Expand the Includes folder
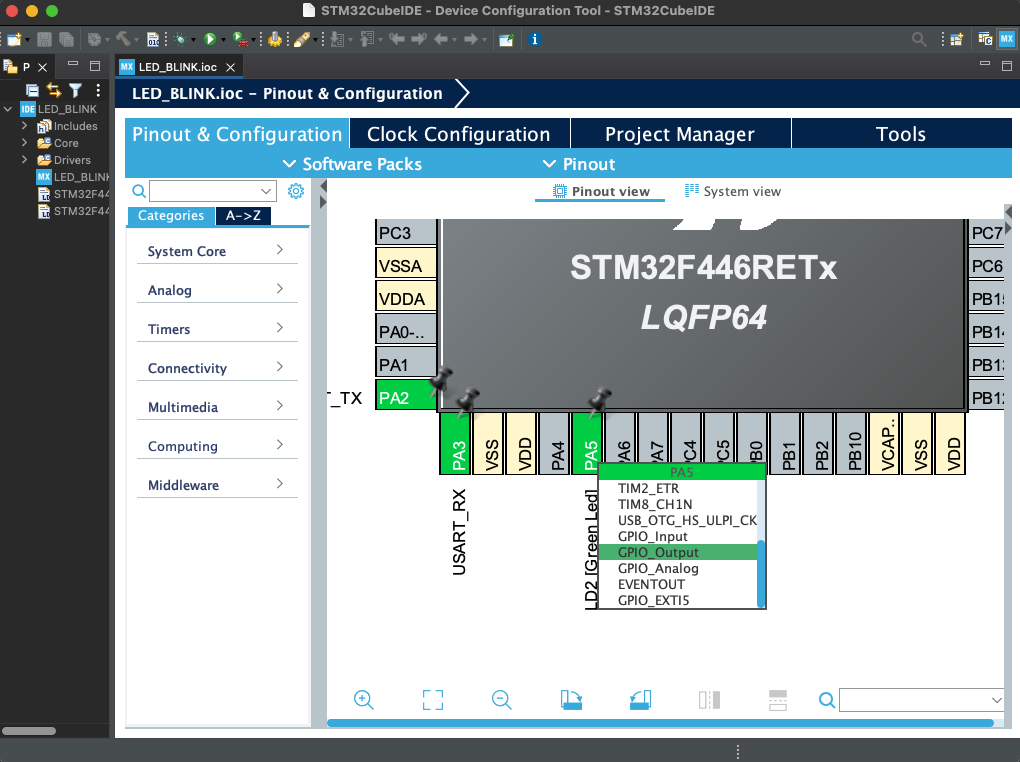 click(x=24, y=126)
